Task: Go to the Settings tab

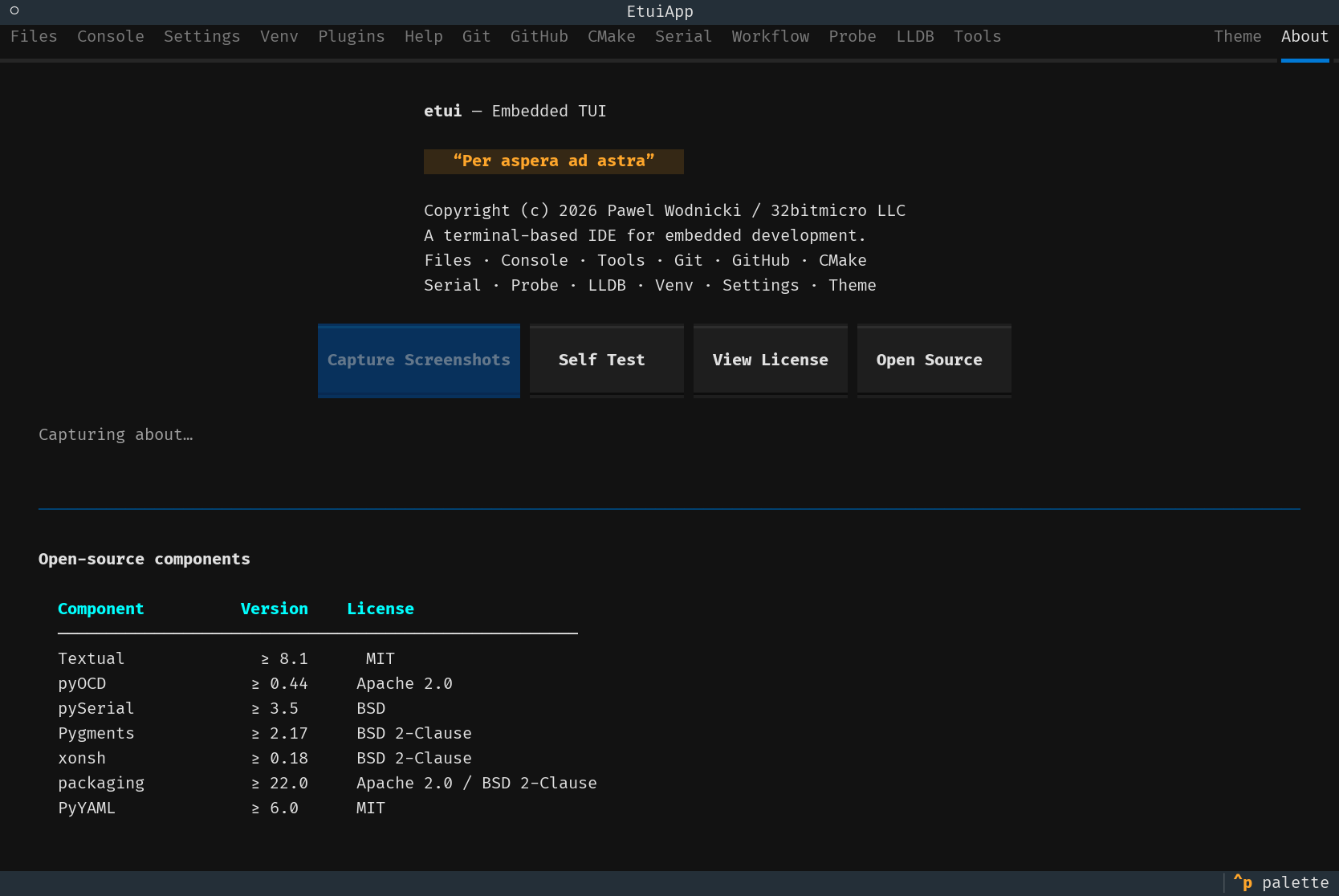Action: click(x=202, y=37)
